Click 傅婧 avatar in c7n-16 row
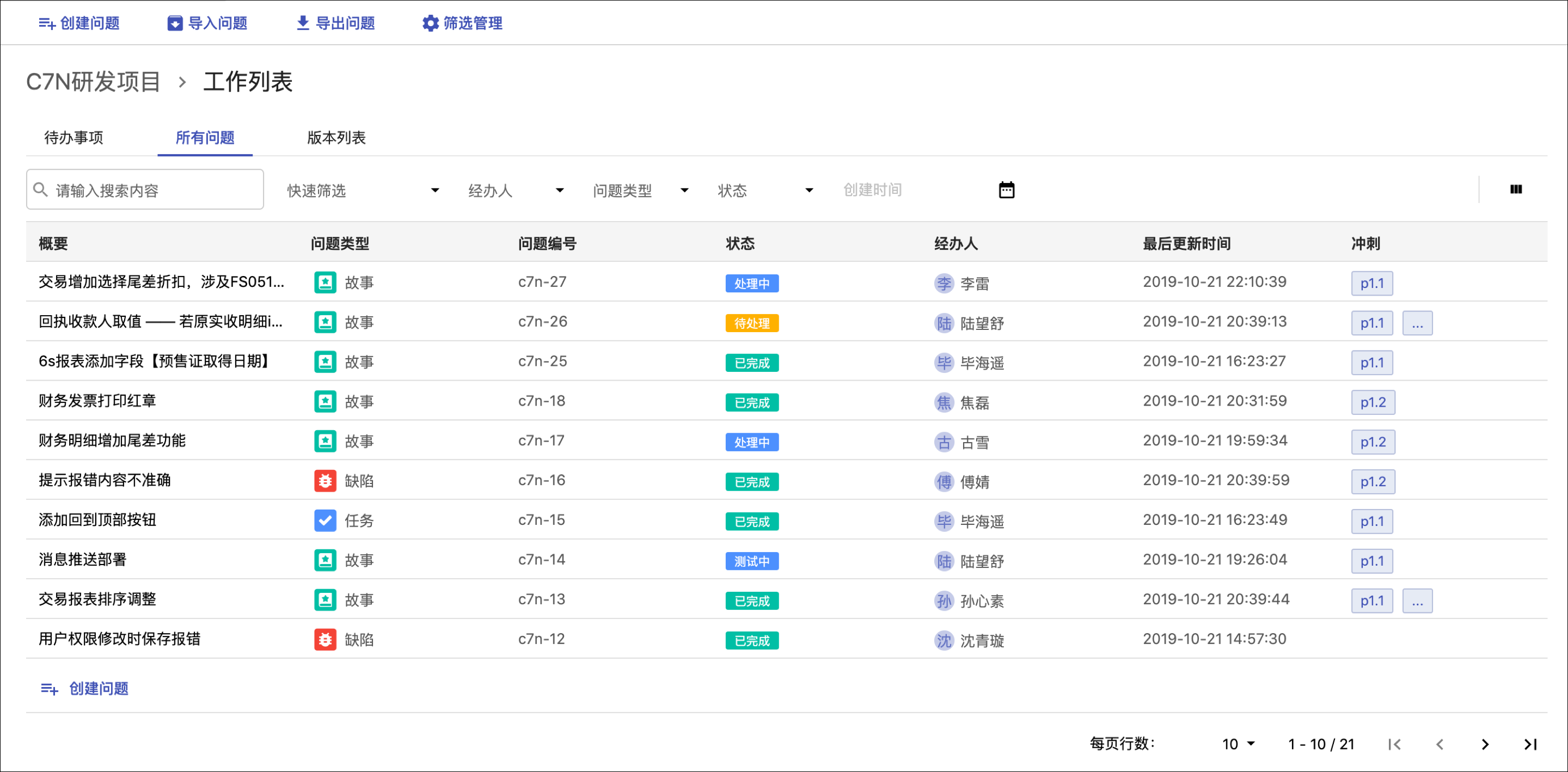1568x772 pixels. [944, 482]
